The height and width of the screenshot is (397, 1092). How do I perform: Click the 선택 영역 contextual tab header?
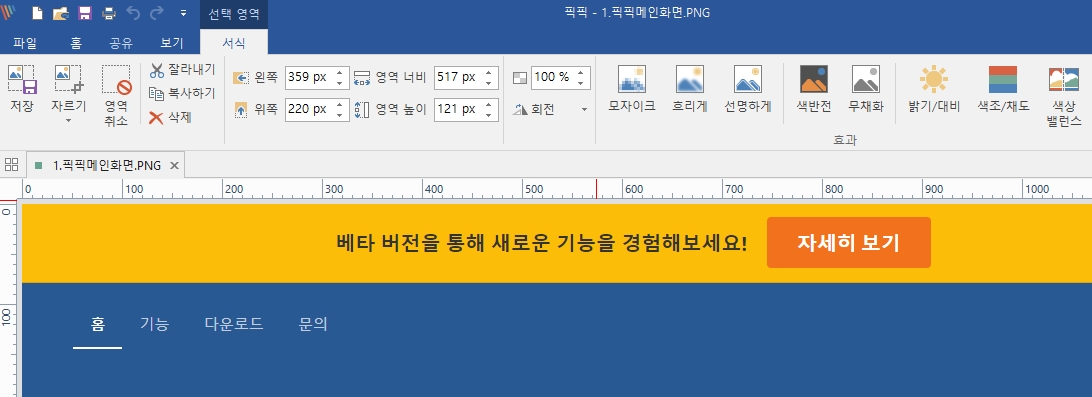(233, 13)
